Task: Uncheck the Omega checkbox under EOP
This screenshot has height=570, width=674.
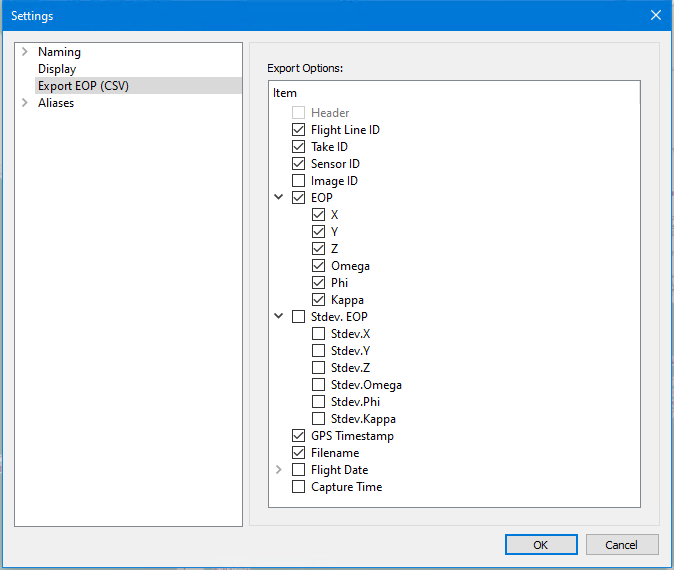Action: (x=318, y=266)
